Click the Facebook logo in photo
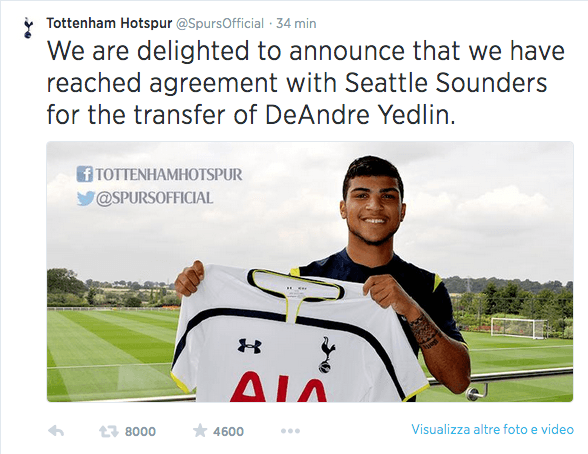 tap(85, 174)
